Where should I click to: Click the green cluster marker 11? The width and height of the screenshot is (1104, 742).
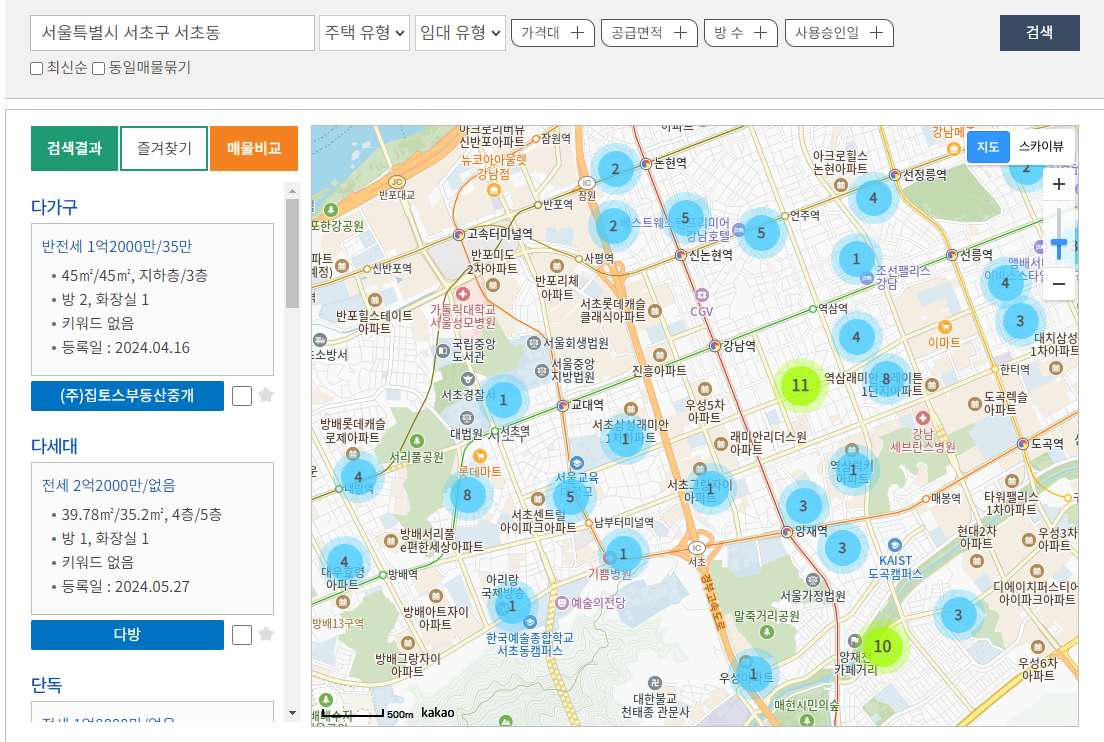click(801, 385)
